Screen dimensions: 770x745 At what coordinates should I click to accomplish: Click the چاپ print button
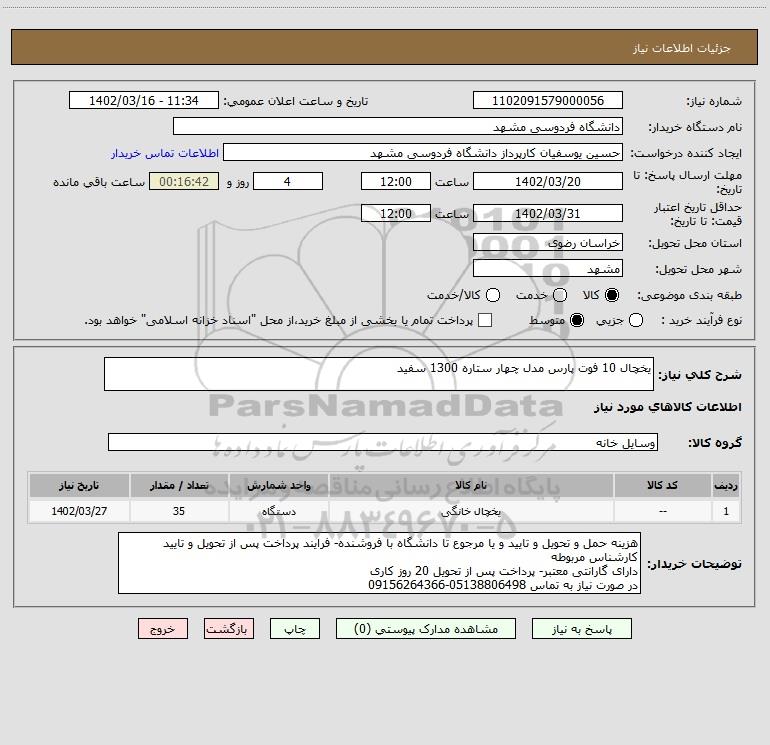pyautogui.click(x=295, y=629)
